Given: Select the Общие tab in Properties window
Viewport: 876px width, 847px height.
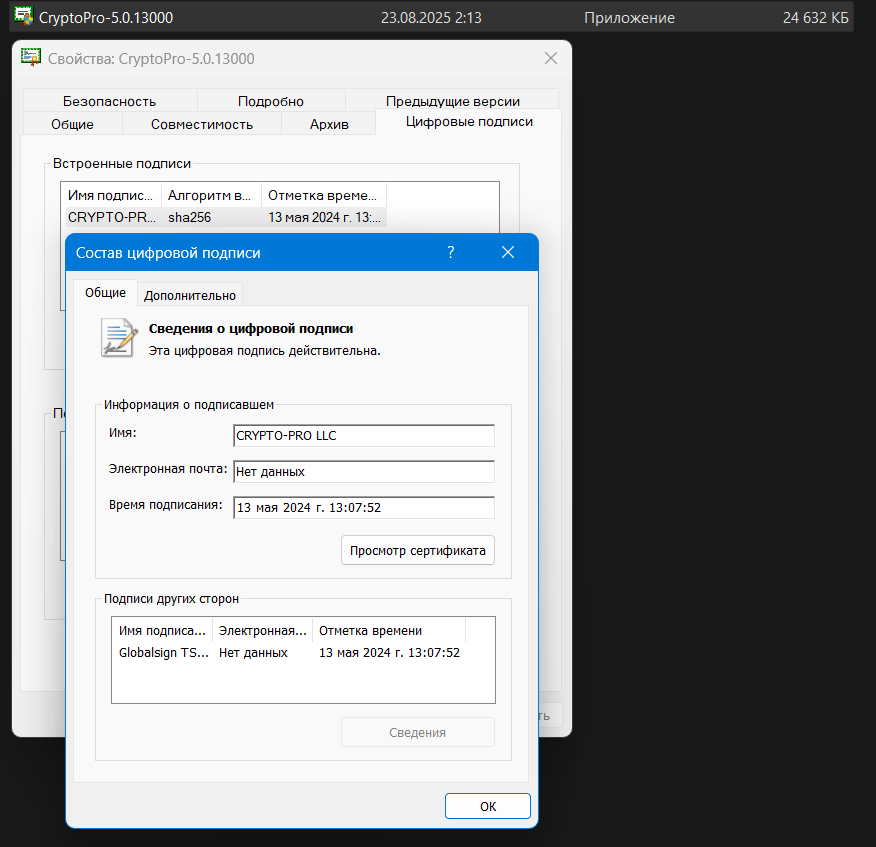Looking at the screenshot, I should click(73, 124).
